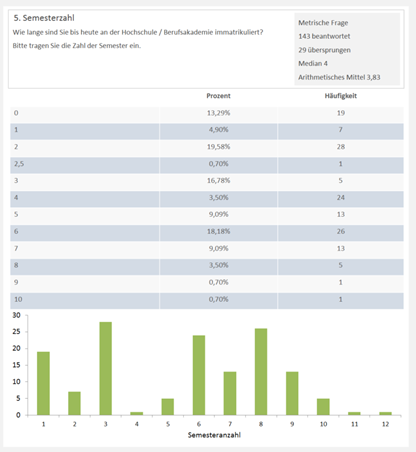Select the 'Häufigkeit' column header
416x452 pixels.
(341, 96)
